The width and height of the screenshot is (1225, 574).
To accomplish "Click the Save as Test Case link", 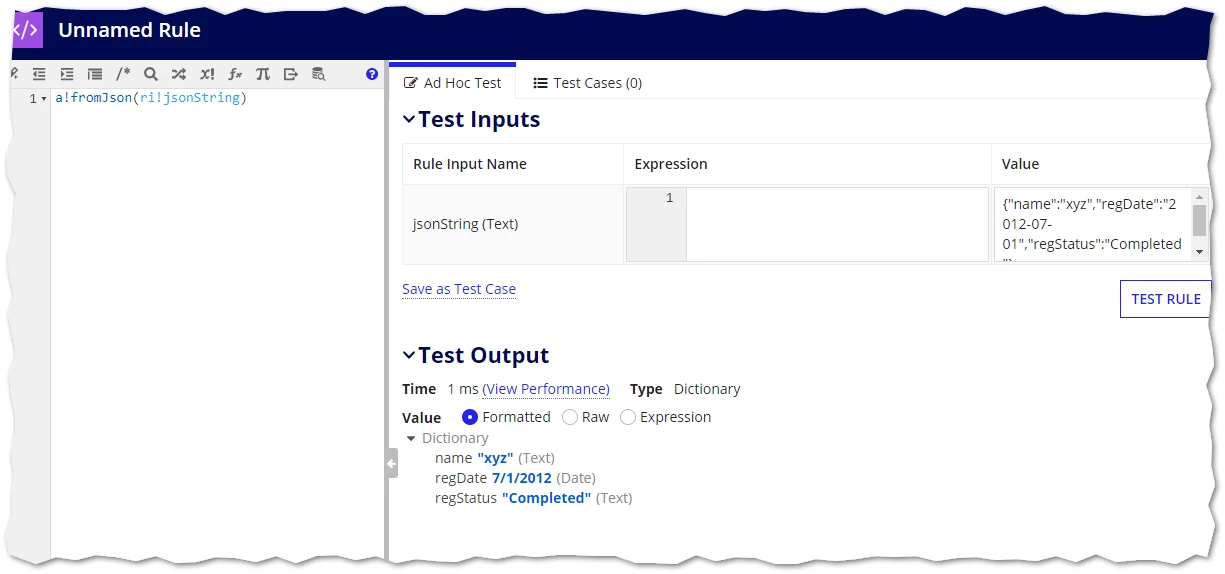I will click(x=459, y=289).
